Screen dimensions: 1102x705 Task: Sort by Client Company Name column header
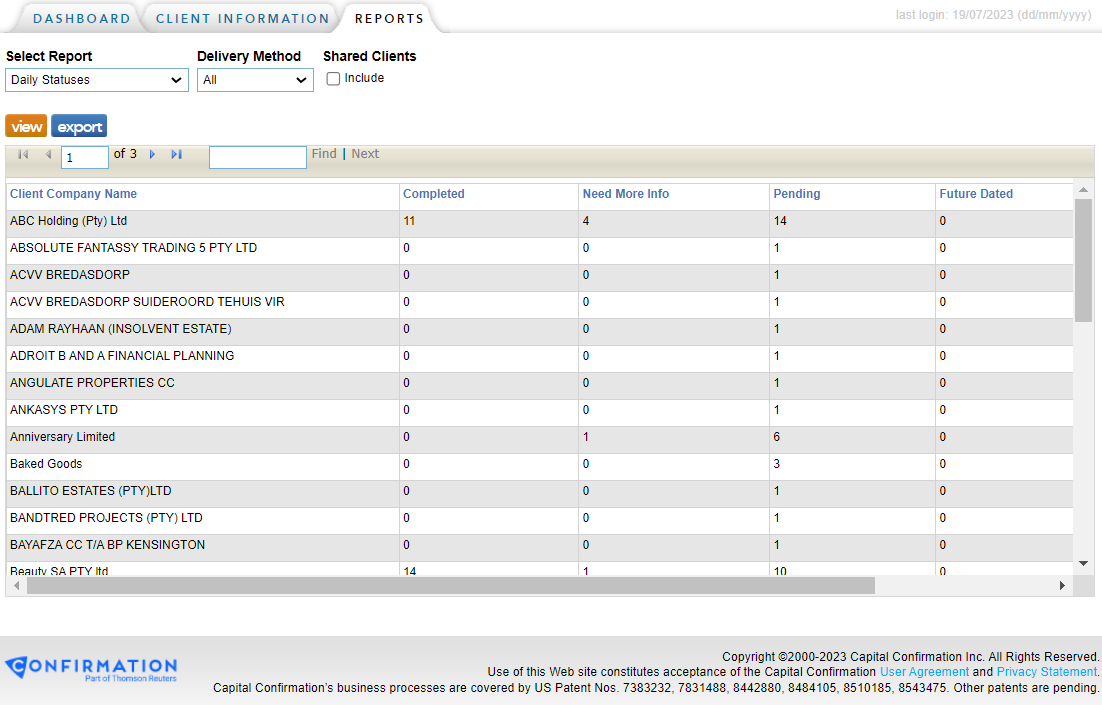click(73, 194)
